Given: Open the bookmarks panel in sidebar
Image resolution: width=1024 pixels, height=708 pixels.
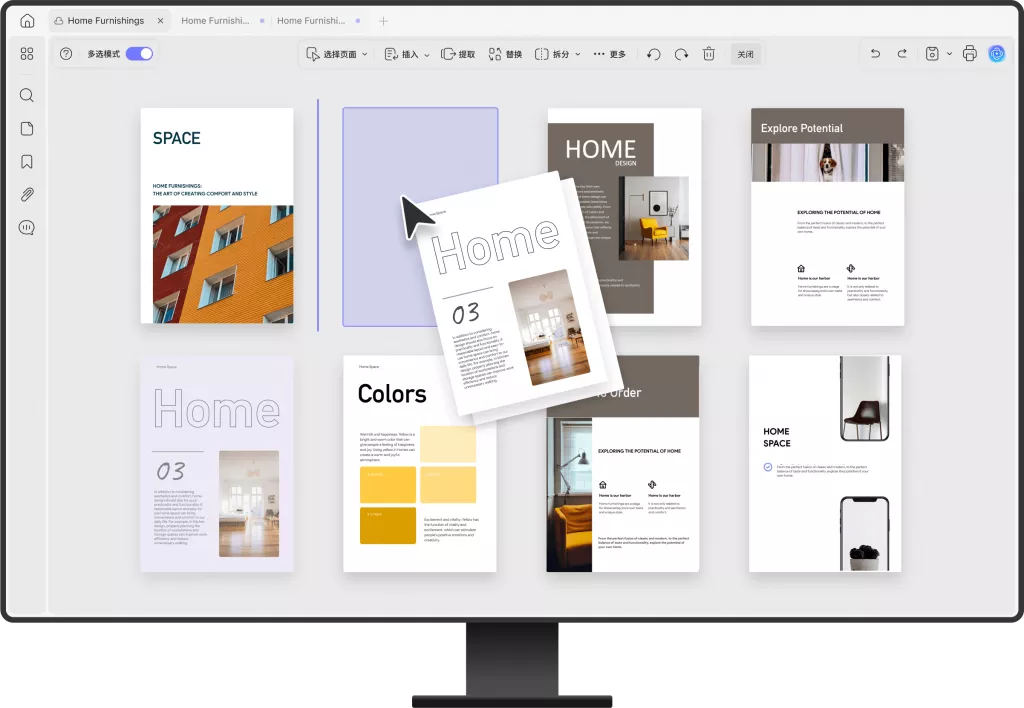Looking at the screenshot, I should click(27, 162).
